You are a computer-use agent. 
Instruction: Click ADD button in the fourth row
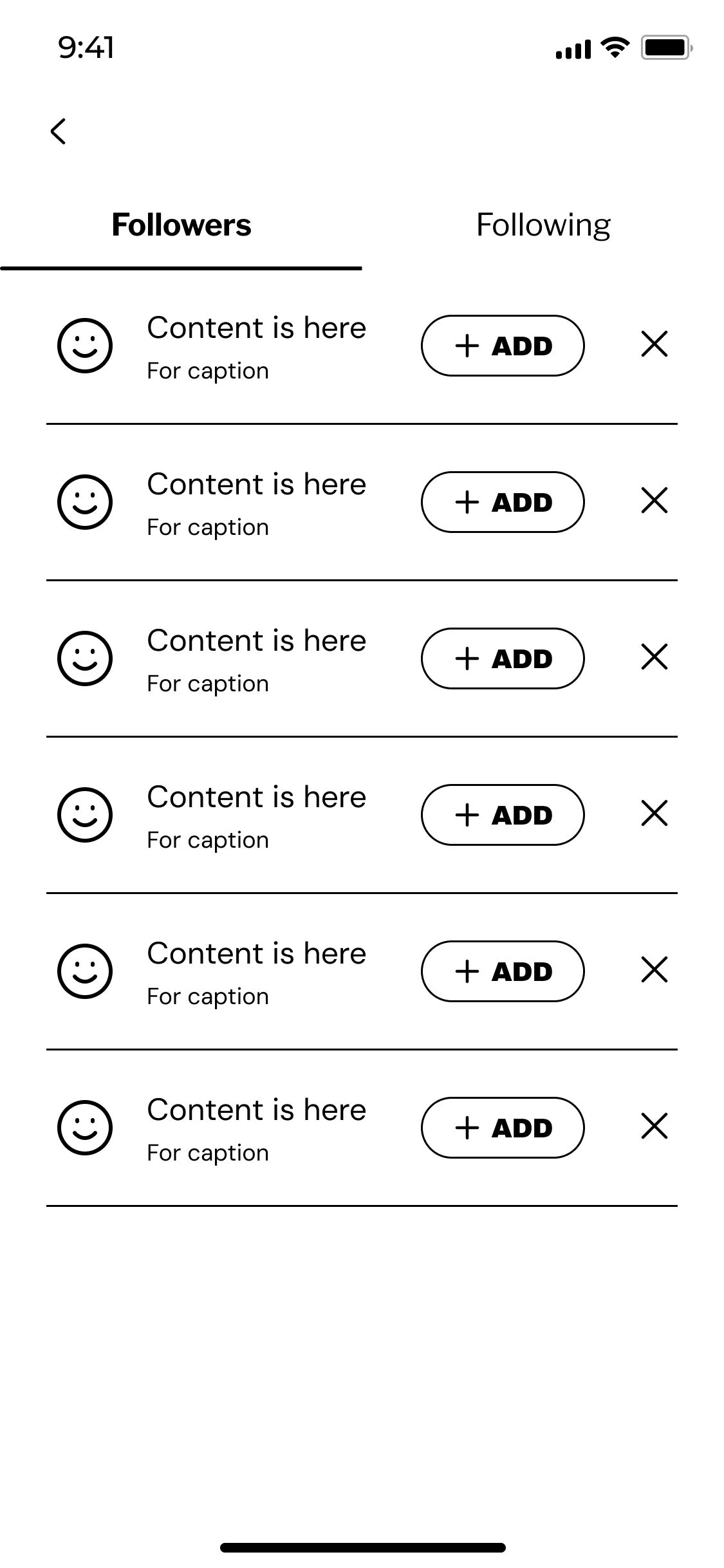coord(503,815)
